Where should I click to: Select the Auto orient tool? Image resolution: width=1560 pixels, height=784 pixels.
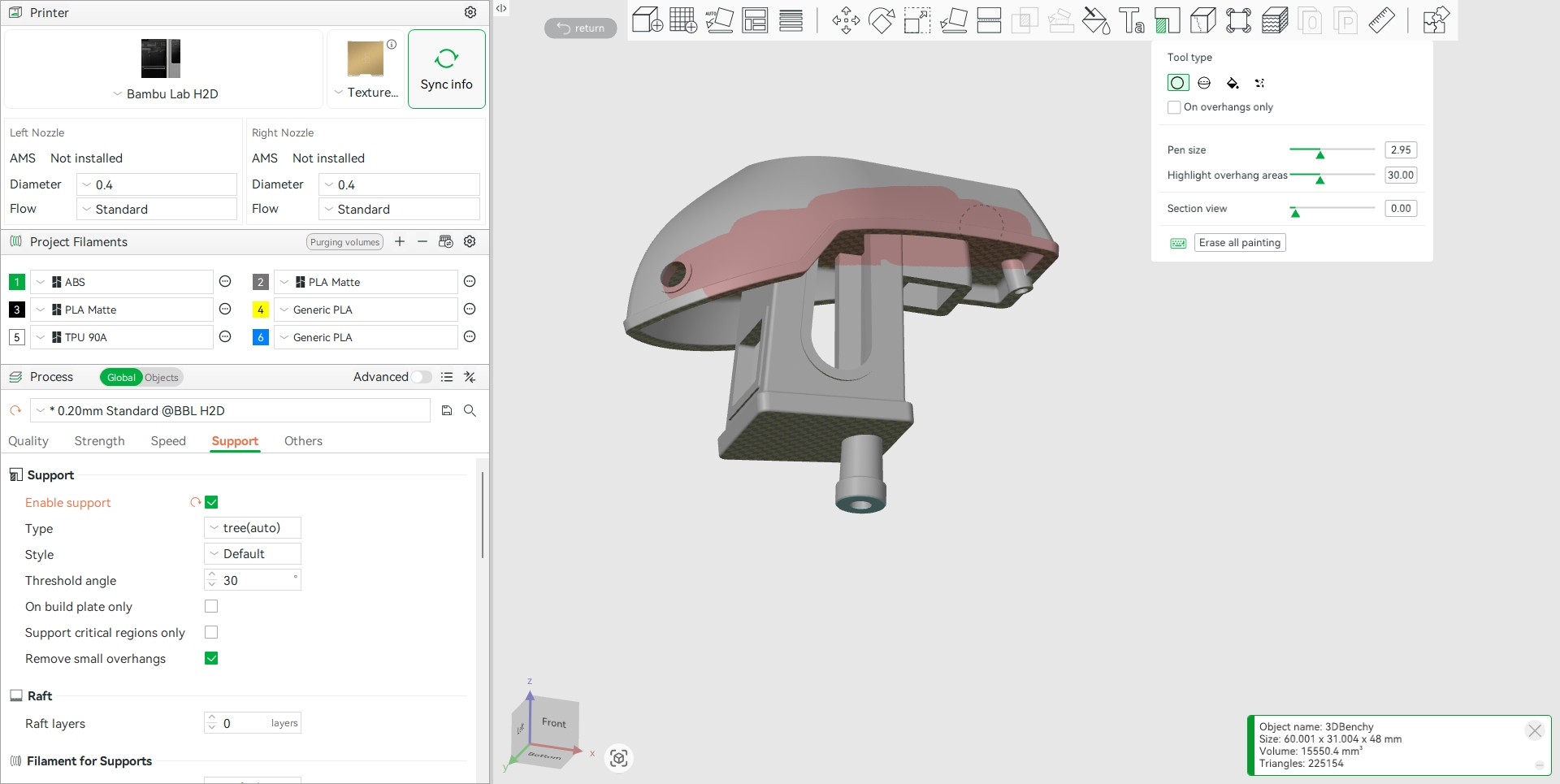tap(719, 19)
